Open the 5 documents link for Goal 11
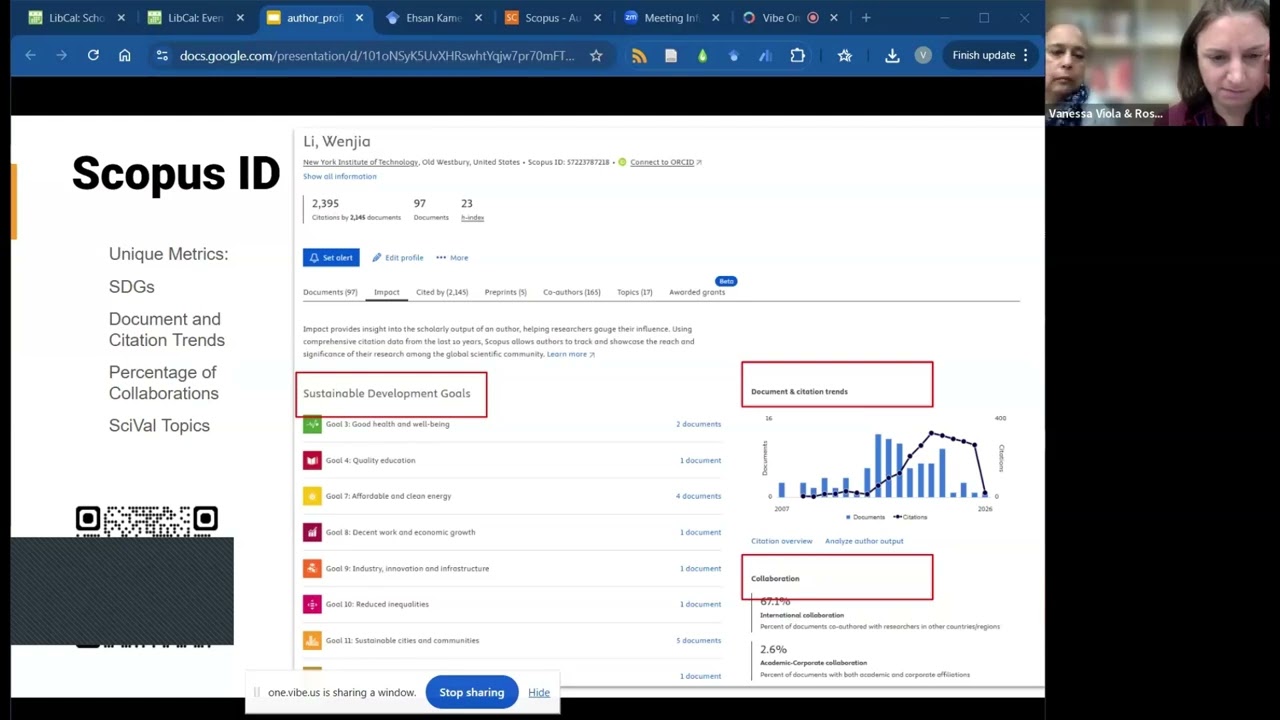1280x720 pixels. tap(698, 640)
